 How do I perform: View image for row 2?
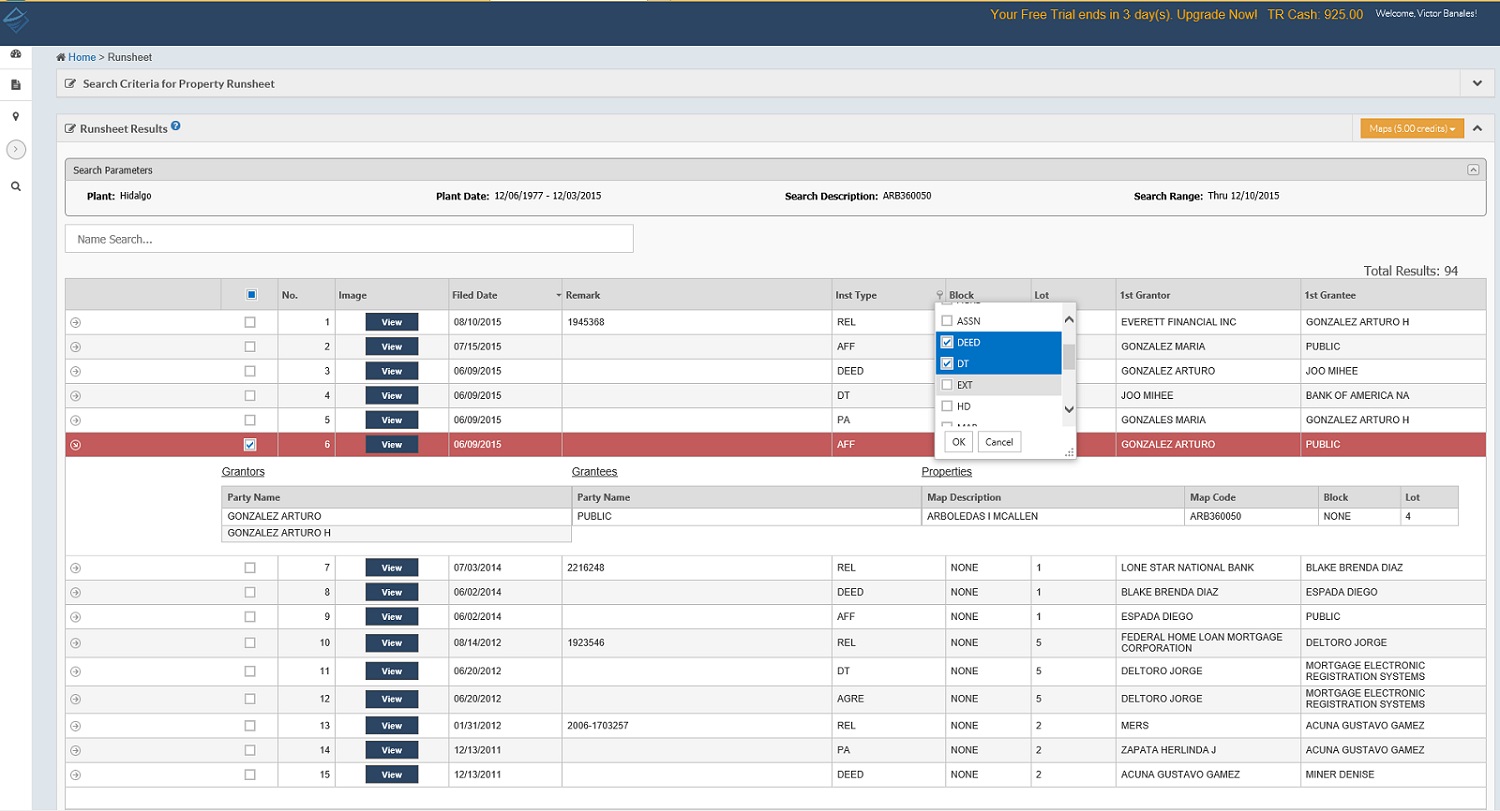click(x=392, y=347)
